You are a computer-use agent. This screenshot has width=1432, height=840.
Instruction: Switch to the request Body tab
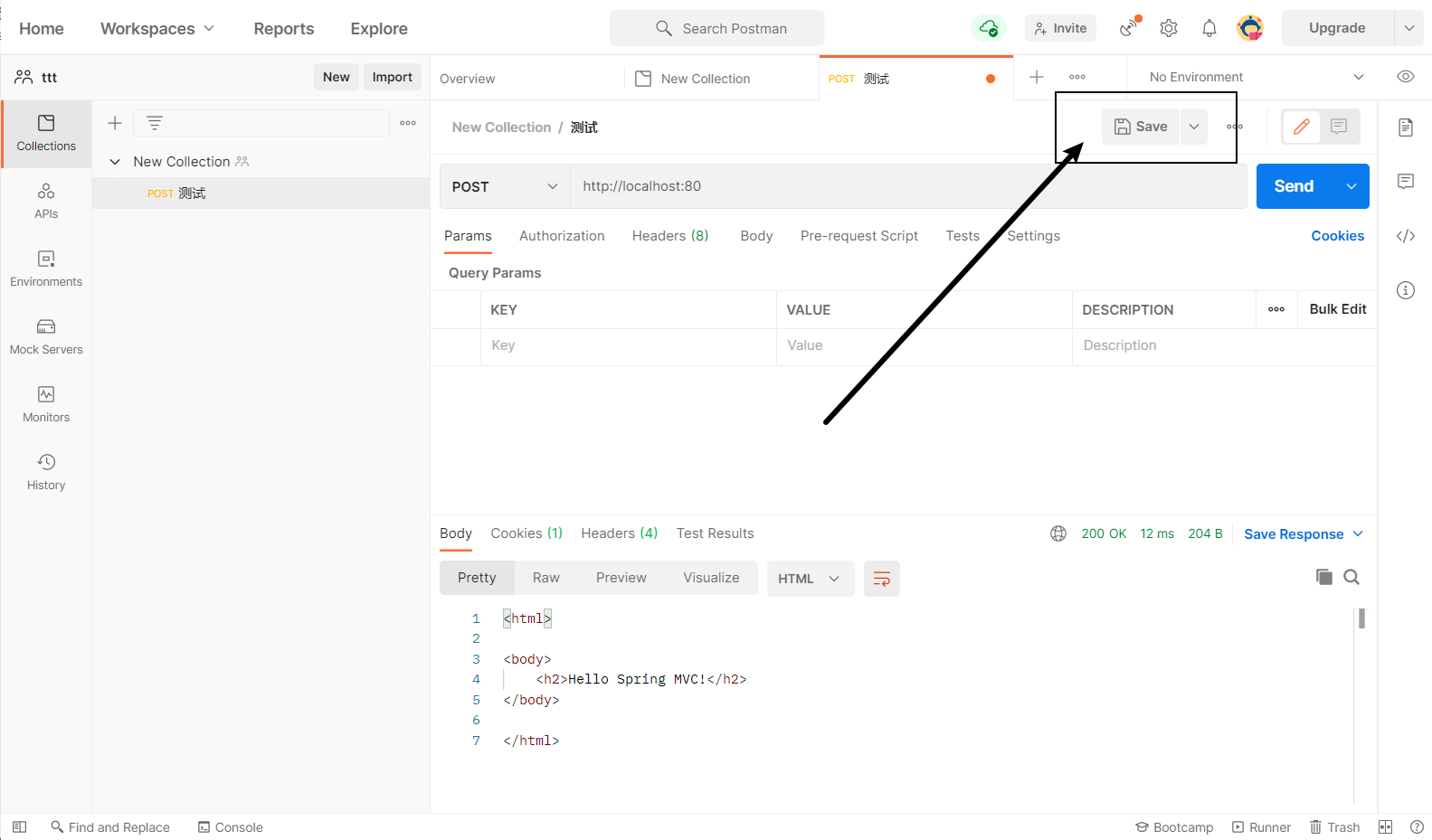pyautogui.click(x=756, y=236)
